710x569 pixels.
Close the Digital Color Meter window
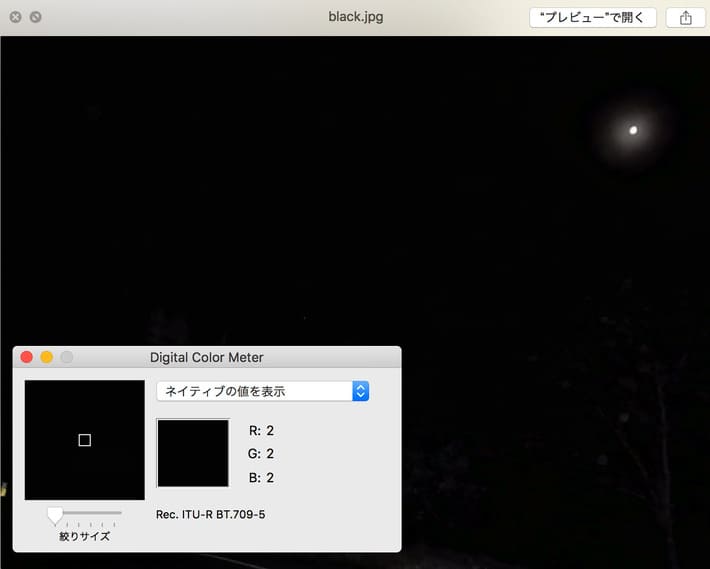click(27, 357)
